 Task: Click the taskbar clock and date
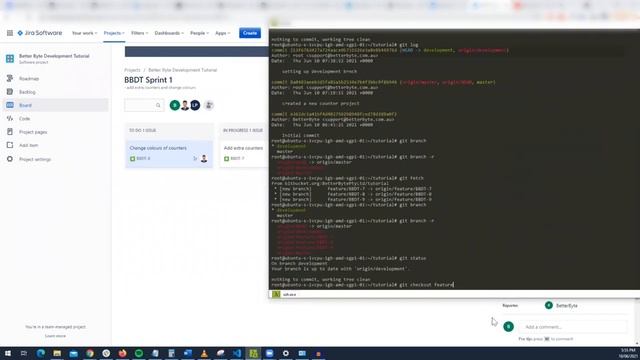(x=629, y=353)
